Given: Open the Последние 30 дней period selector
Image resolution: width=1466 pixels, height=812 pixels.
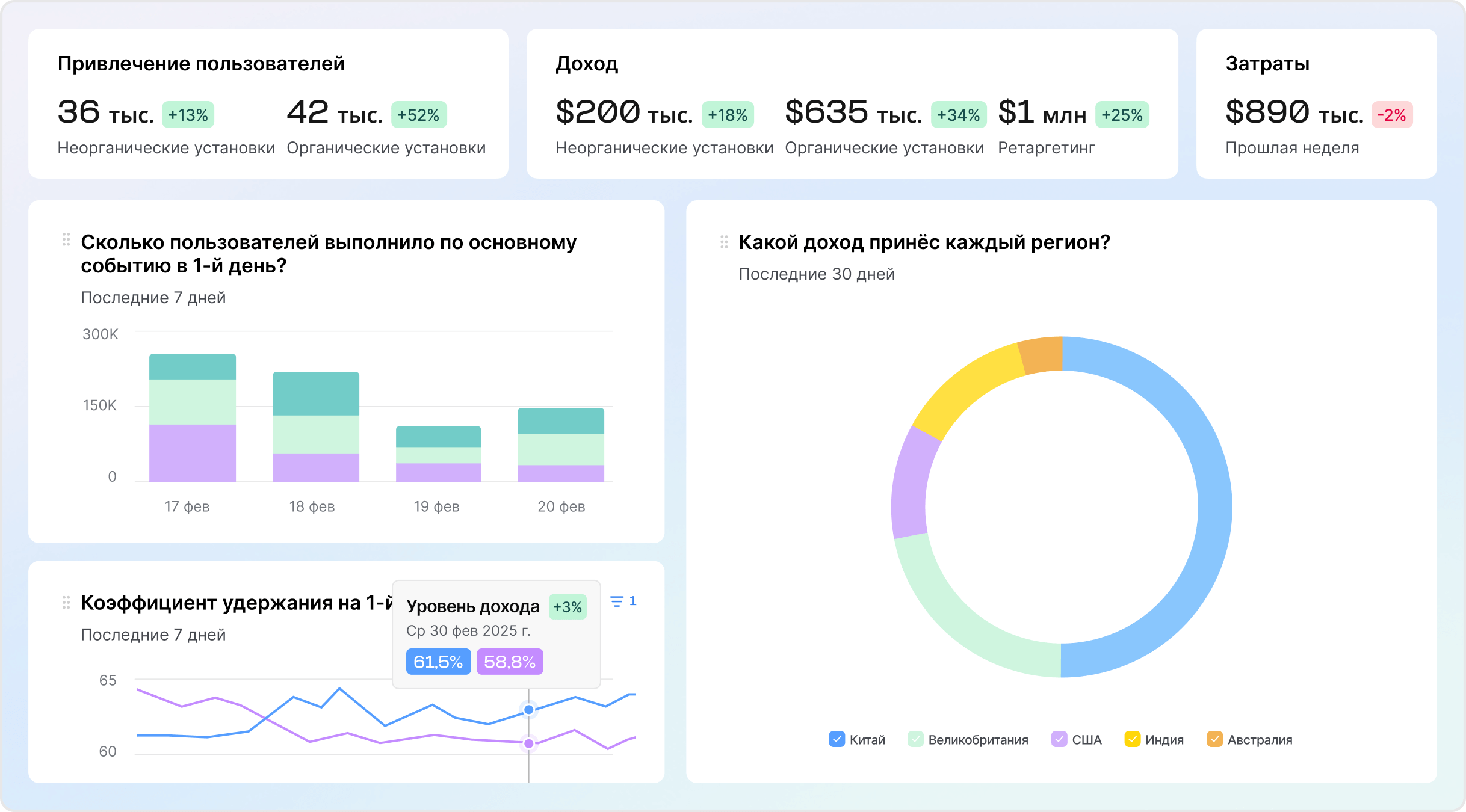Looking at the screenshot, I should pyautogui.click(x=817, y=274).
